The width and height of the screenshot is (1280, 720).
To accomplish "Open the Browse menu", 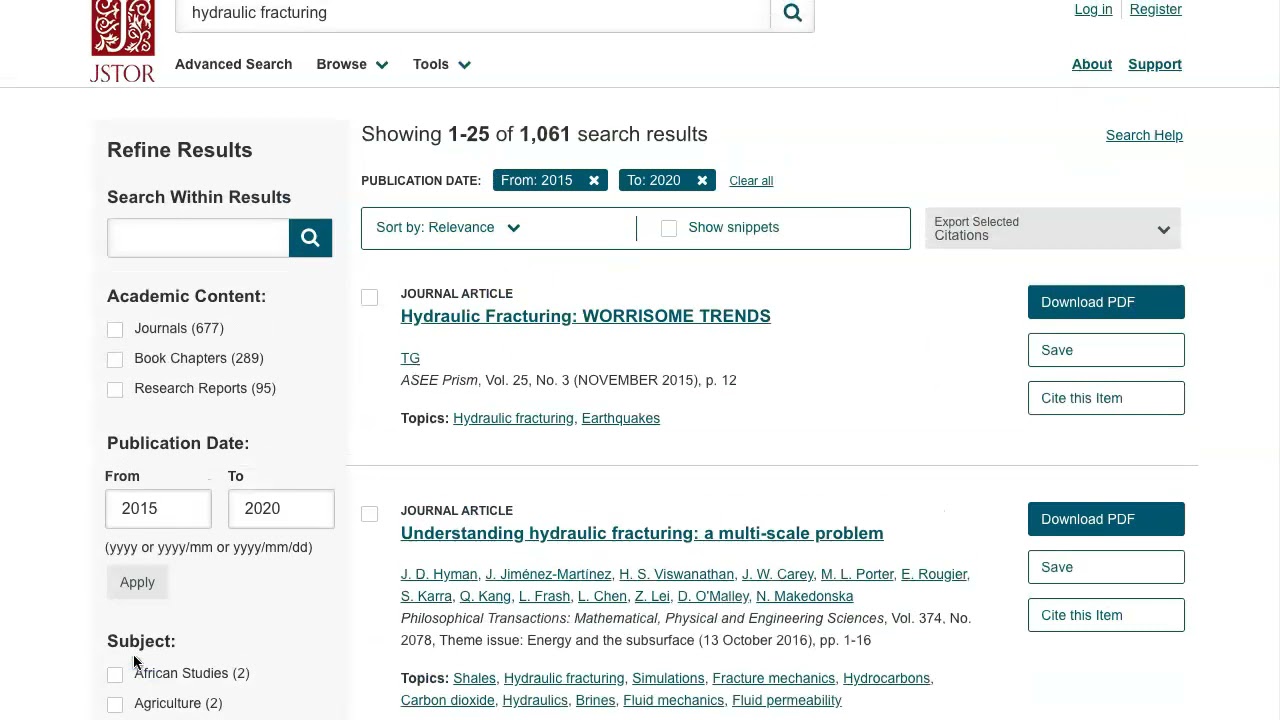I will click(x=352, y=64).
